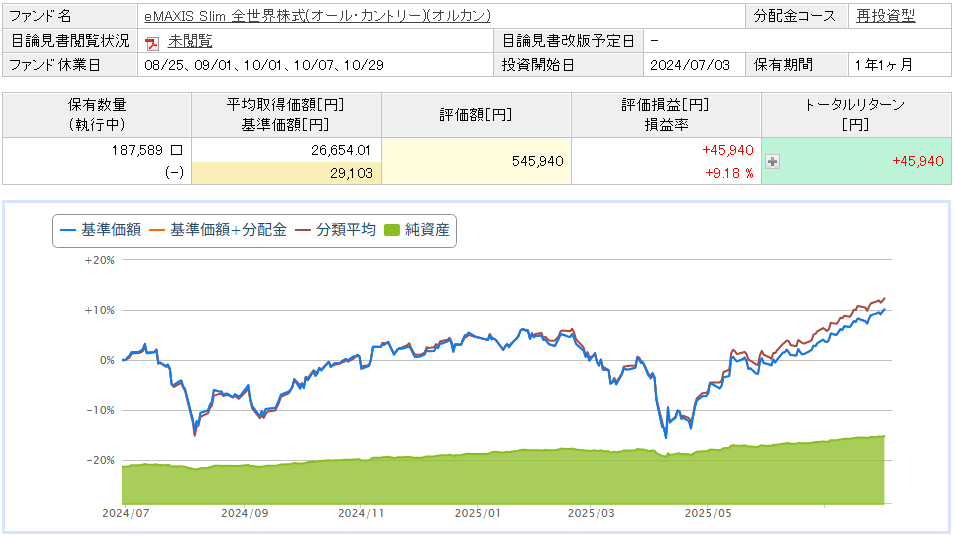This screenshot has height=535, width=954.
Task: Click the 2025/01 axis label on chart
Action: (478, 513)
